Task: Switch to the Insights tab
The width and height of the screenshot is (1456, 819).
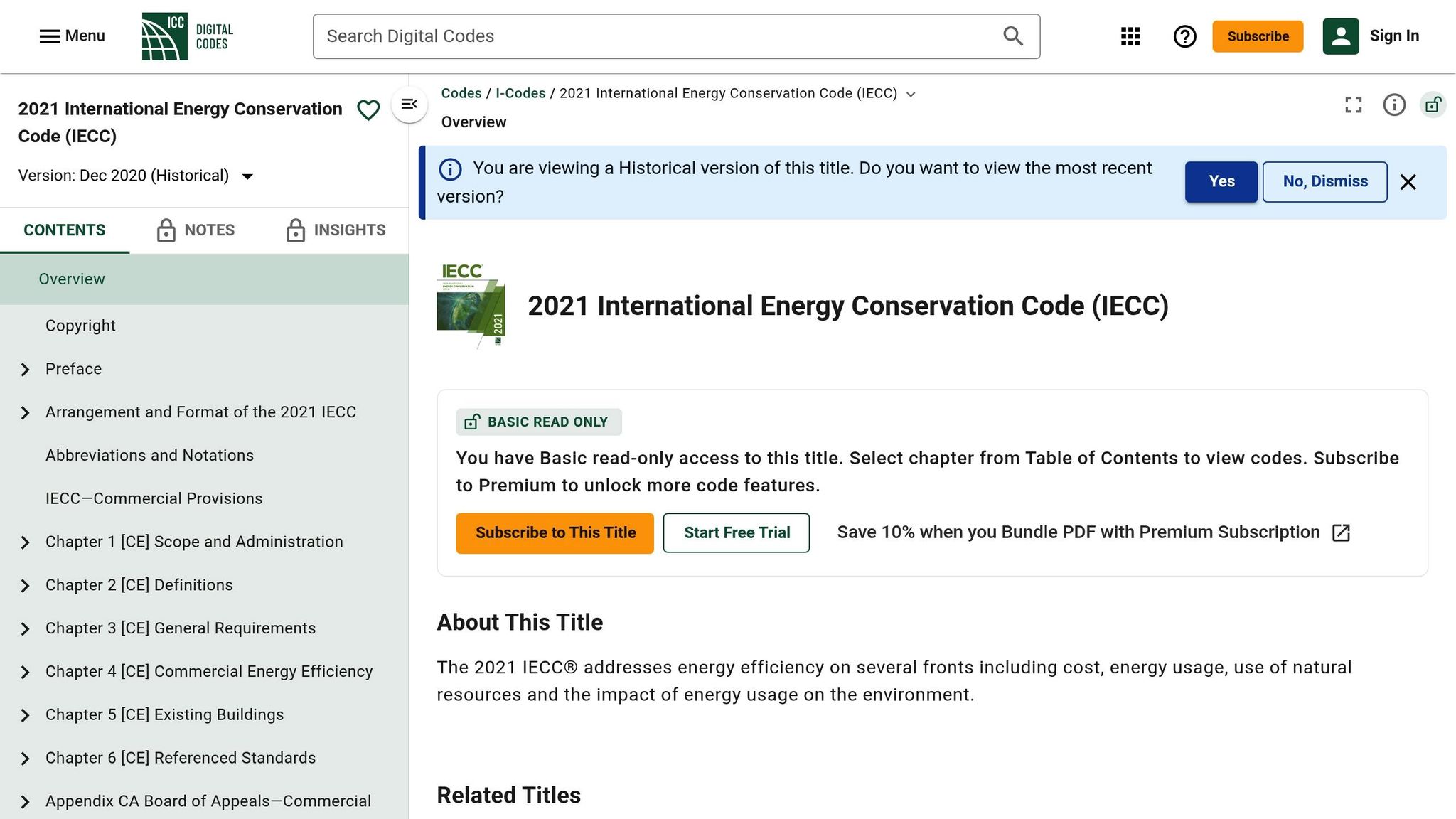Action: click(336, 230)
